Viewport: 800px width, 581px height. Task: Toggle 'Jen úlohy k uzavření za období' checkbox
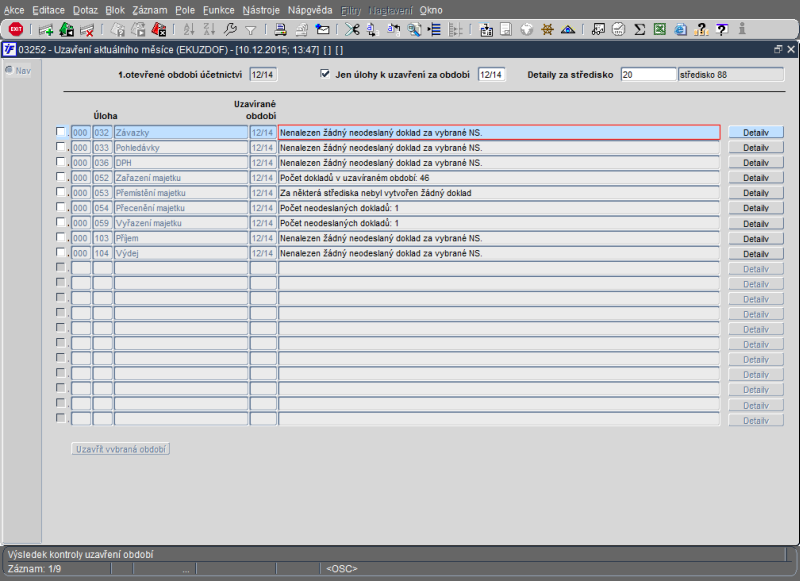[x=325, y=74]
